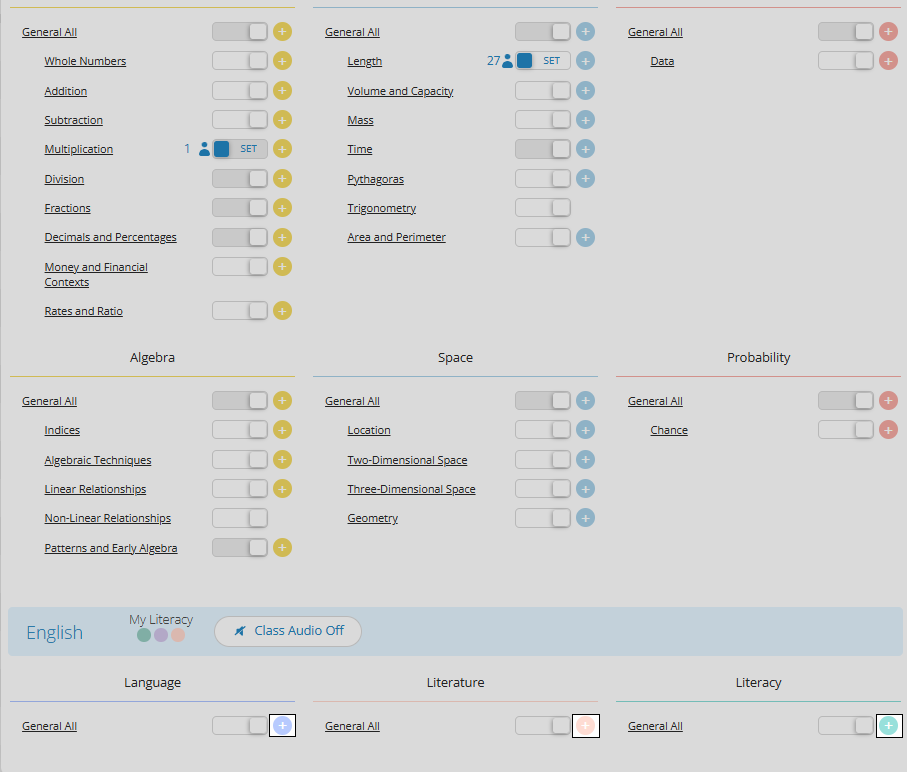The image size is (907, 772).
Task: Click the yellow plus icon beside Multiplication
Action: pyautogui.click(x=282, y=149)
